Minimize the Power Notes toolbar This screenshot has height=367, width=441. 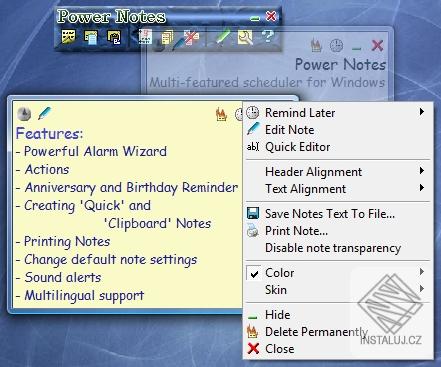[x=255, y=19]
